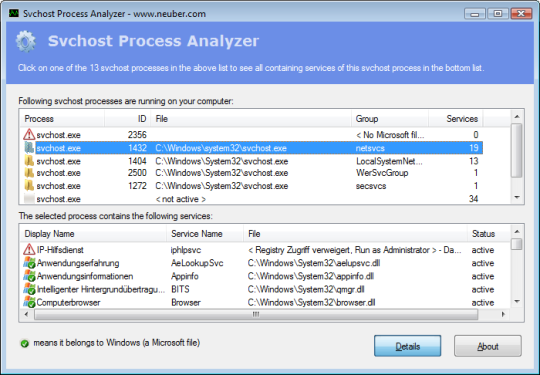Viewport: 540px width, 375px height.
Task: Click the Windows icon beside Anwendungserfahrung
Action: 29,263
